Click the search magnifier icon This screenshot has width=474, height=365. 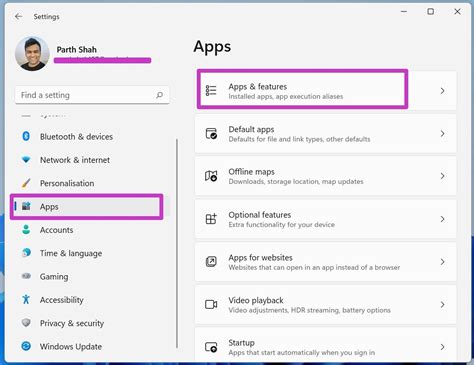(x=160, y=95)
